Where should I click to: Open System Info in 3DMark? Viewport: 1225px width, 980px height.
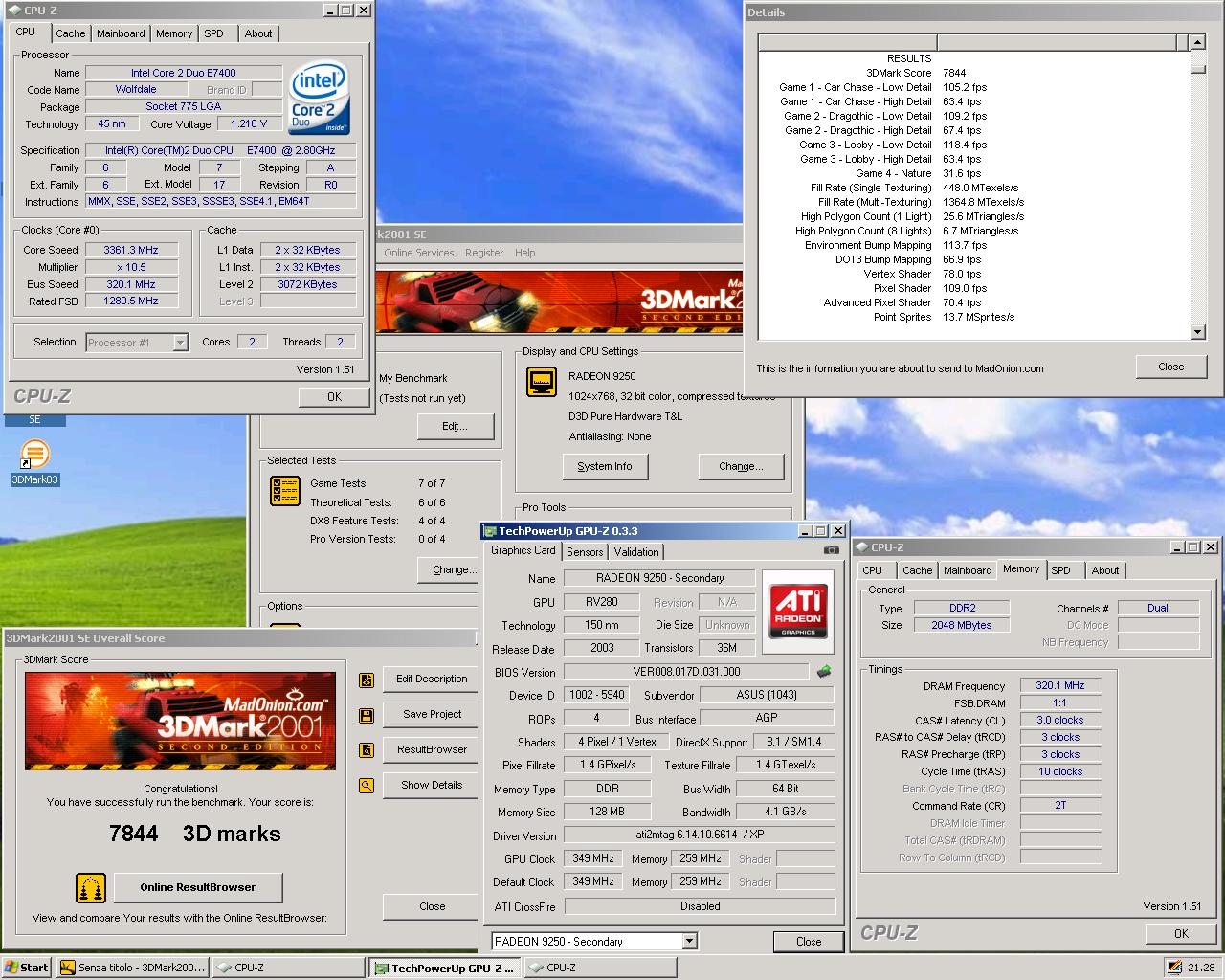click(x=605, y=467)
